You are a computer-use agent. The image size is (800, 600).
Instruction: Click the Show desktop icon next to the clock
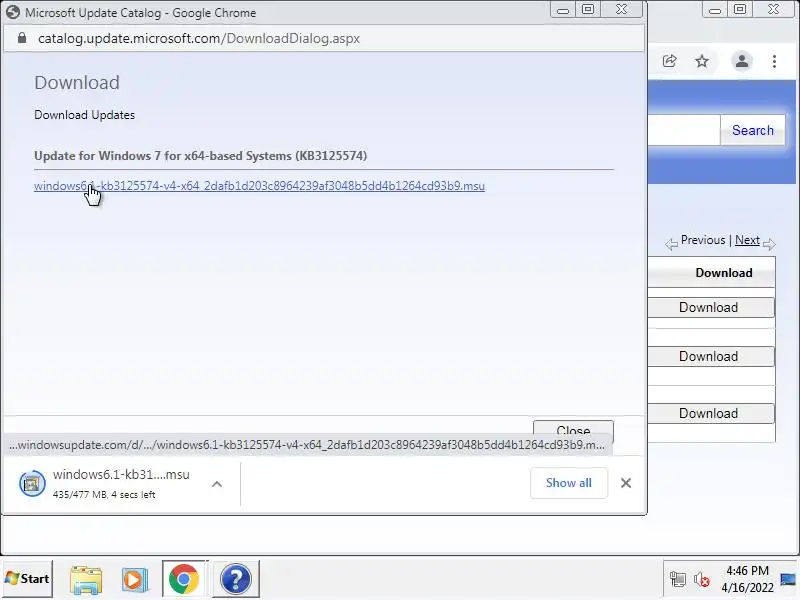788,579
